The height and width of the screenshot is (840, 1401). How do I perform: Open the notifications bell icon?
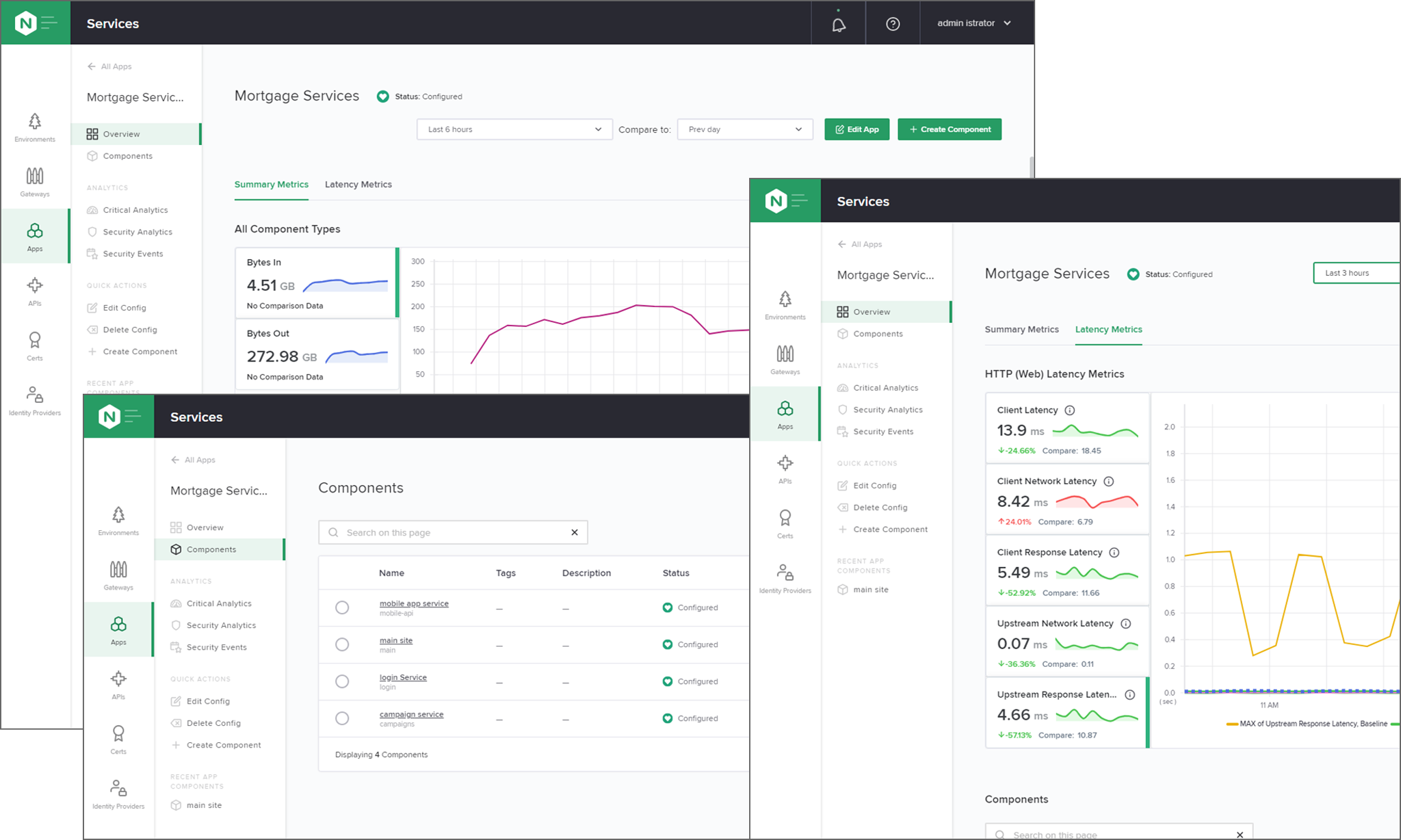pos(838,25)
